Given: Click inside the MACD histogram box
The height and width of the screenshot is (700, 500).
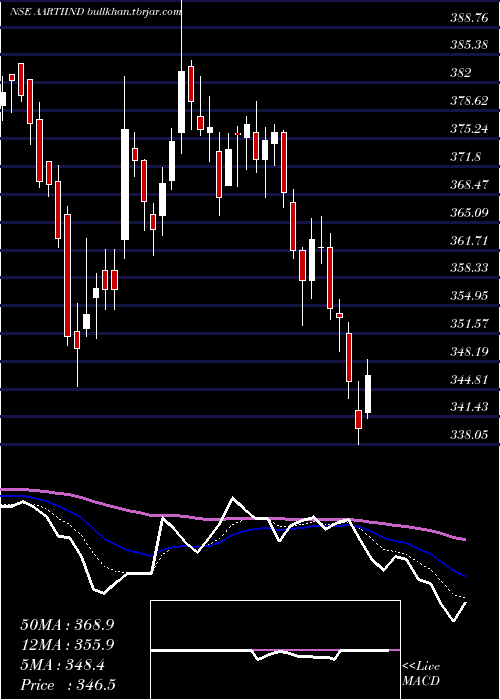Looking at the screenshot, I should pos(275,650).
